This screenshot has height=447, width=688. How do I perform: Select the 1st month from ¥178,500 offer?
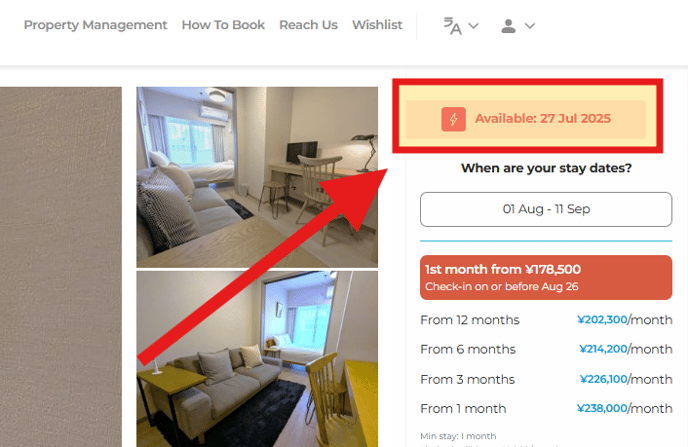(x=546, y=278)
